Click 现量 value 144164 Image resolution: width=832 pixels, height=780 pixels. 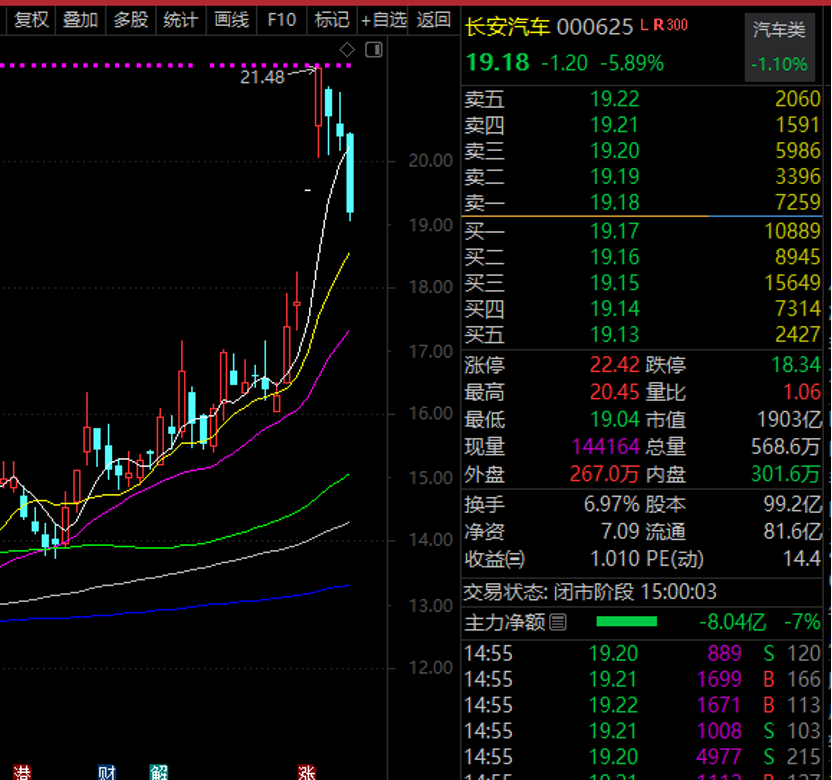point(606,447)
